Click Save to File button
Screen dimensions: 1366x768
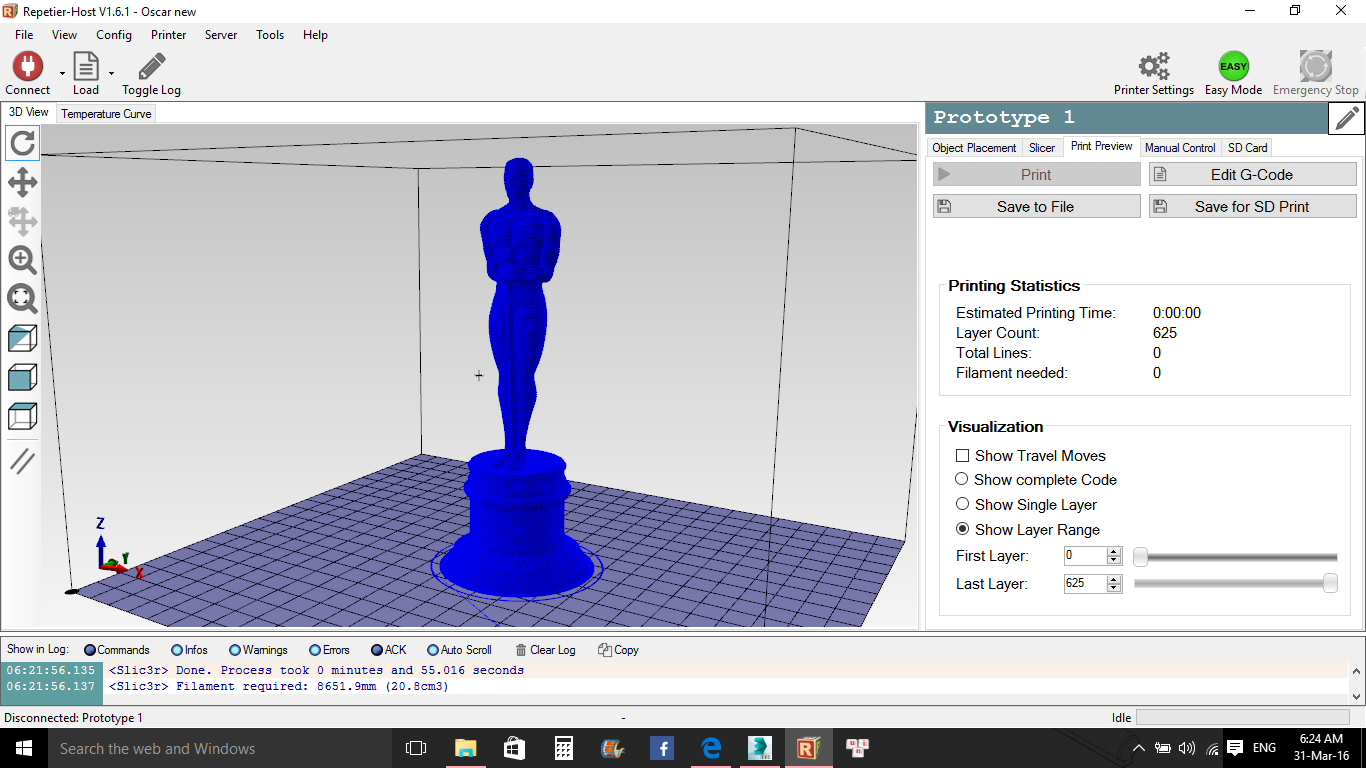[x=1036, y=206]
